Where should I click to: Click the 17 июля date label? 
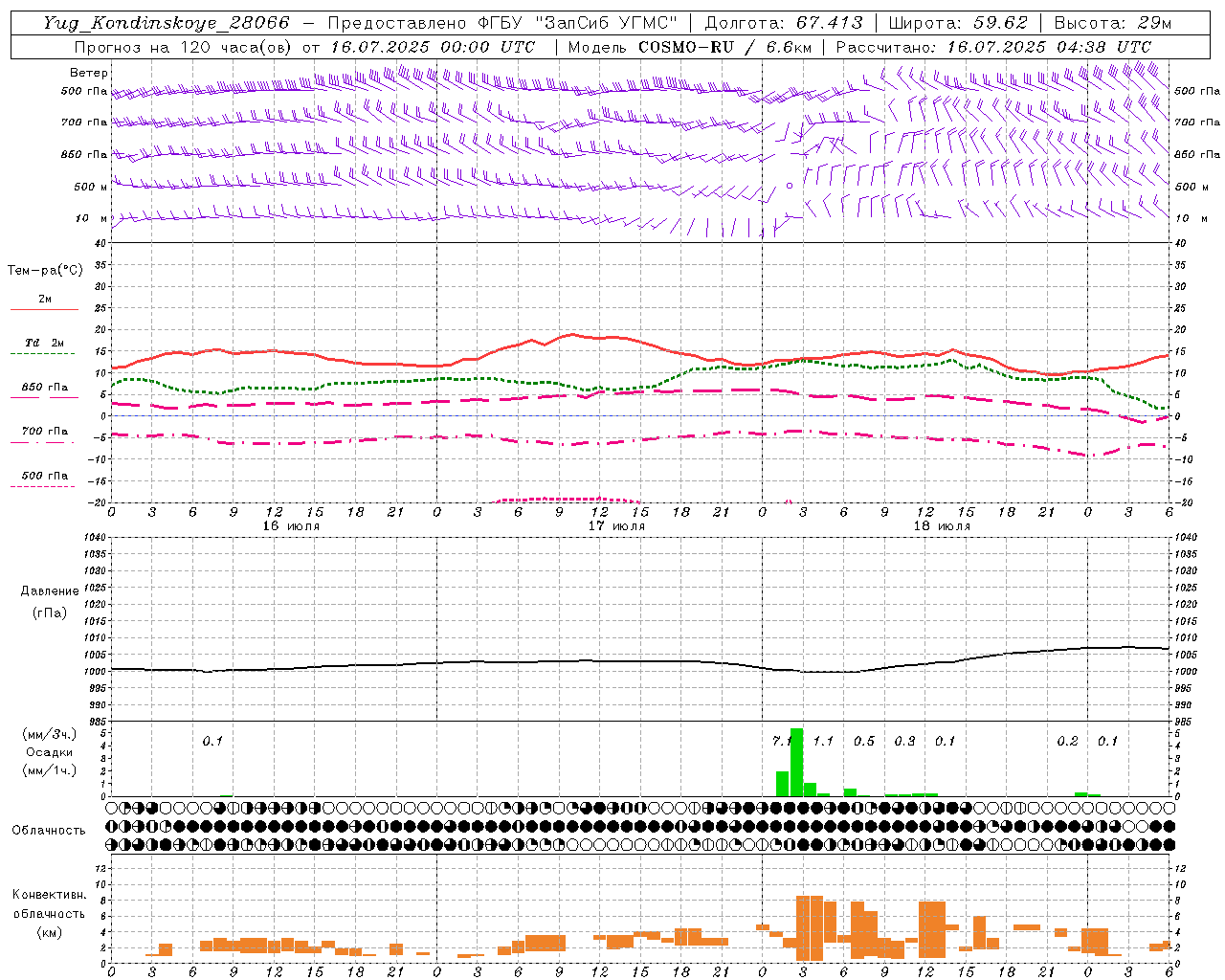click(616, 526)
